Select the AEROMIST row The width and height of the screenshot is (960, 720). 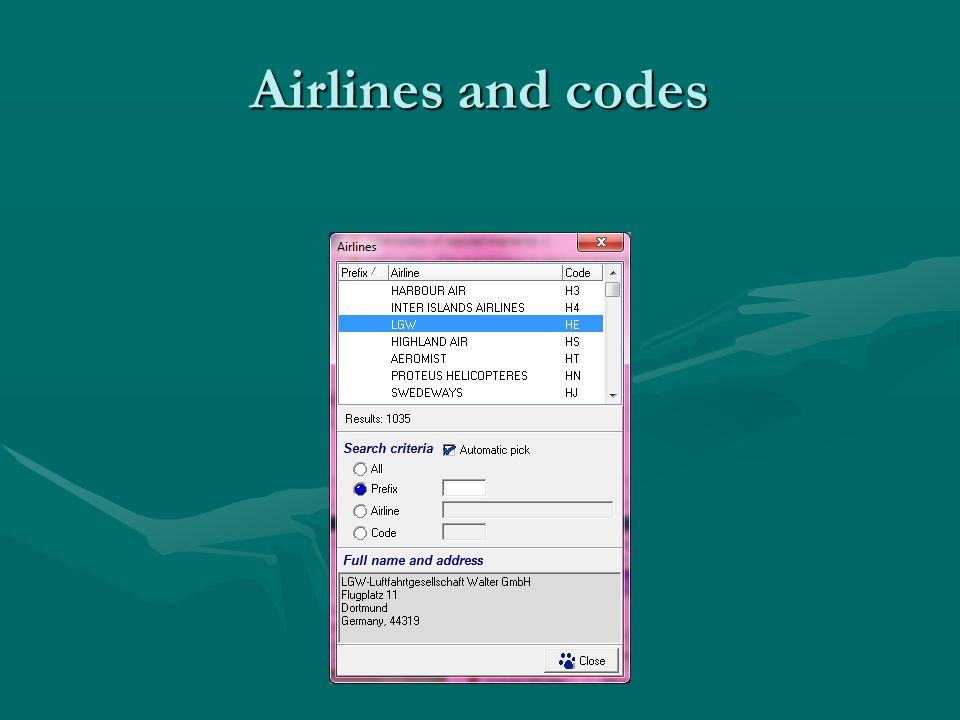[x=471, y=359]
